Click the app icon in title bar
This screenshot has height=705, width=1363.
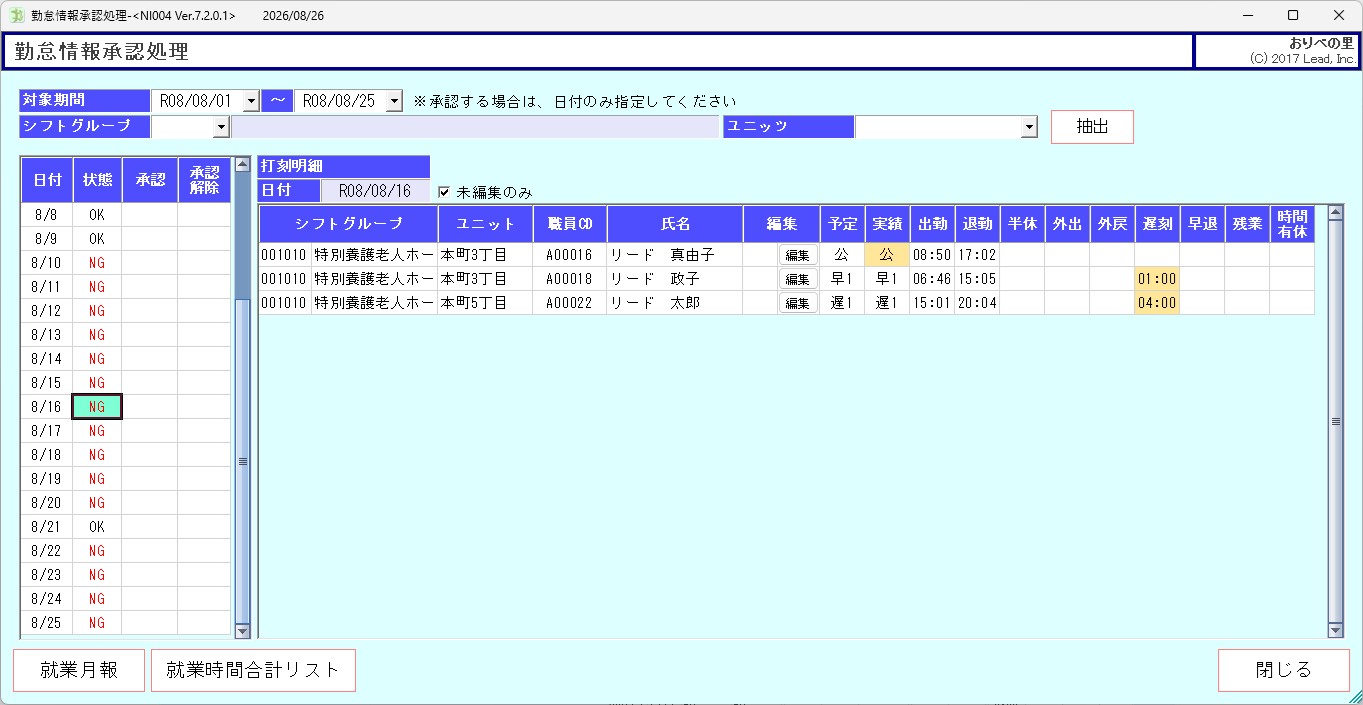pyautogui.click(x=16, y=16)
